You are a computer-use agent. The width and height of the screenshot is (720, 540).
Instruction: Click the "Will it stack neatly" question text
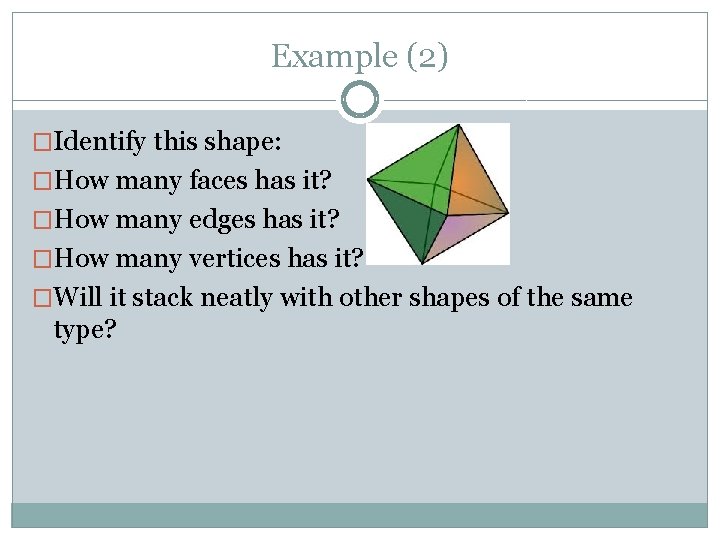coord(342,297)
